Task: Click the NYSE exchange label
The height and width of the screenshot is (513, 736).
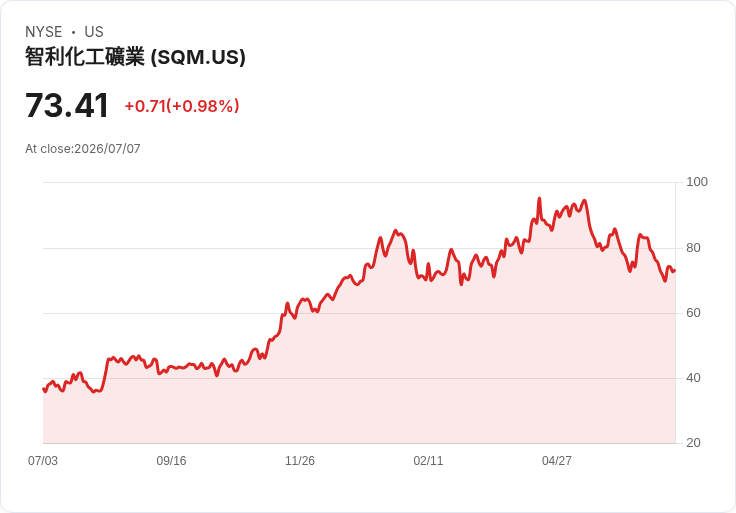Action: (44, 32)
